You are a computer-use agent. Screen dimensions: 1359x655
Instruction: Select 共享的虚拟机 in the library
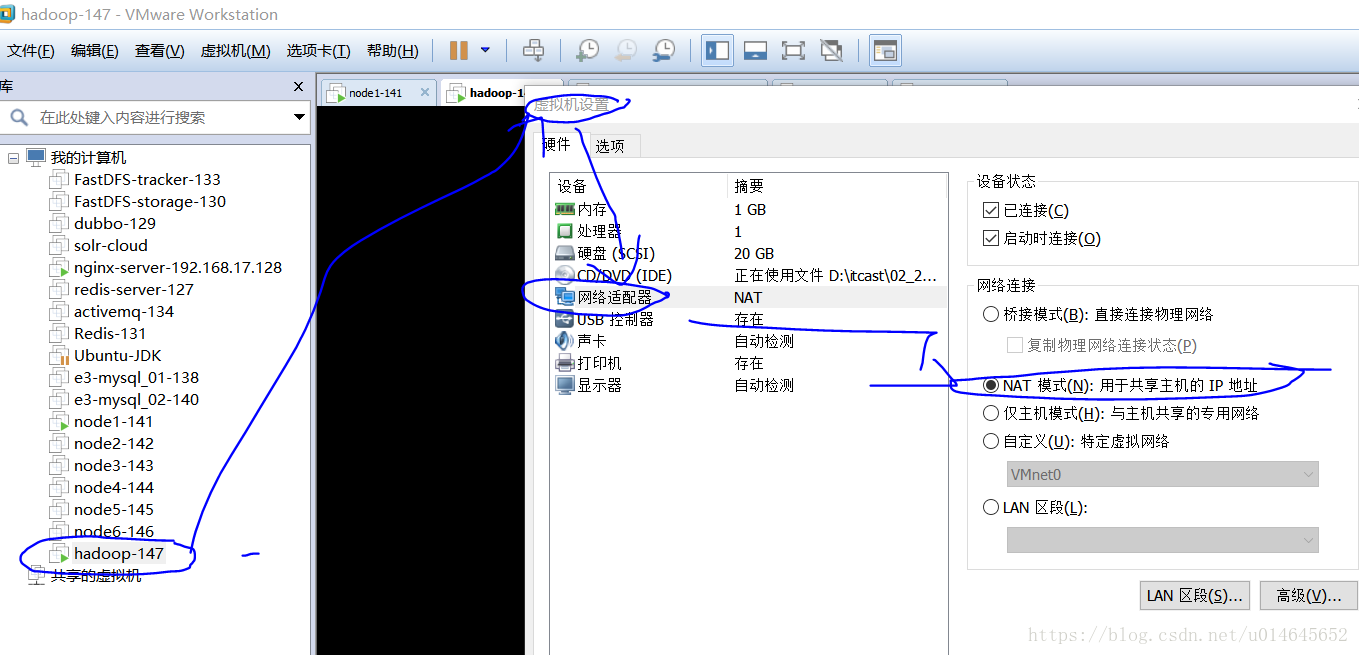[96, 576]
